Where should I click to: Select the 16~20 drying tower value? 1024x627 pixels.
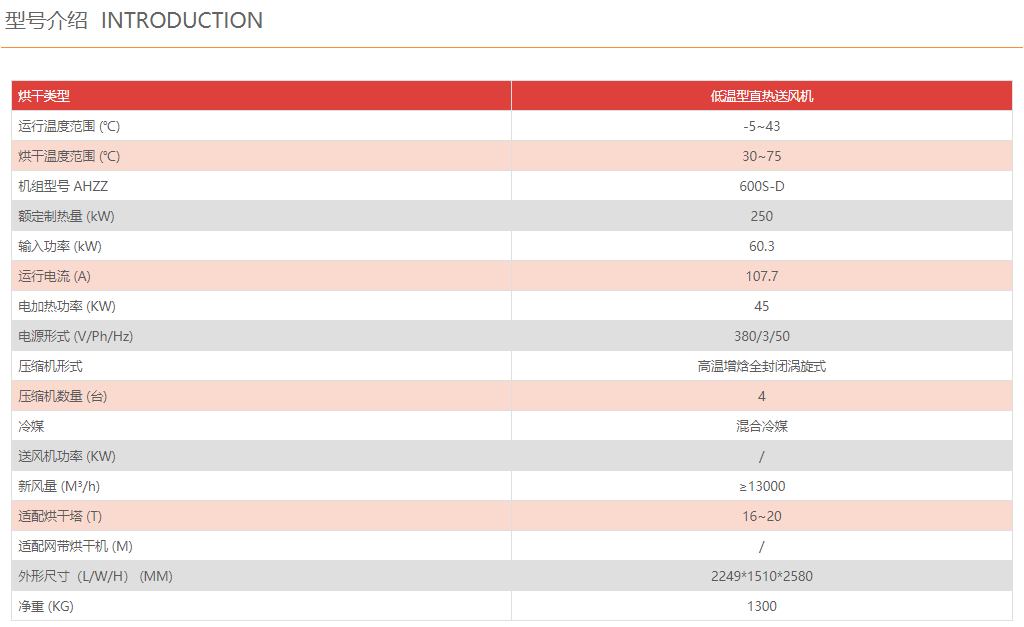pos(761,516)
